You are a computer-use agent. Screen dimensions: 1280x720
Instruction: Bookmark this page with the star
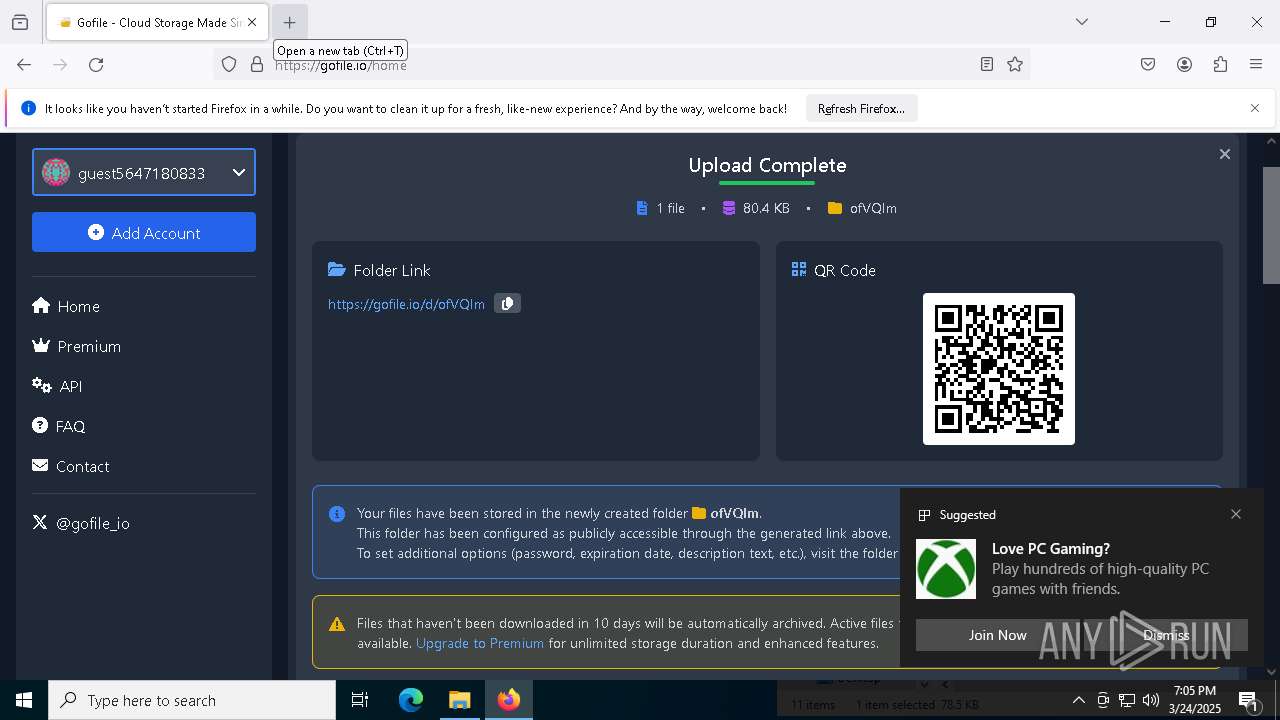1015,65
